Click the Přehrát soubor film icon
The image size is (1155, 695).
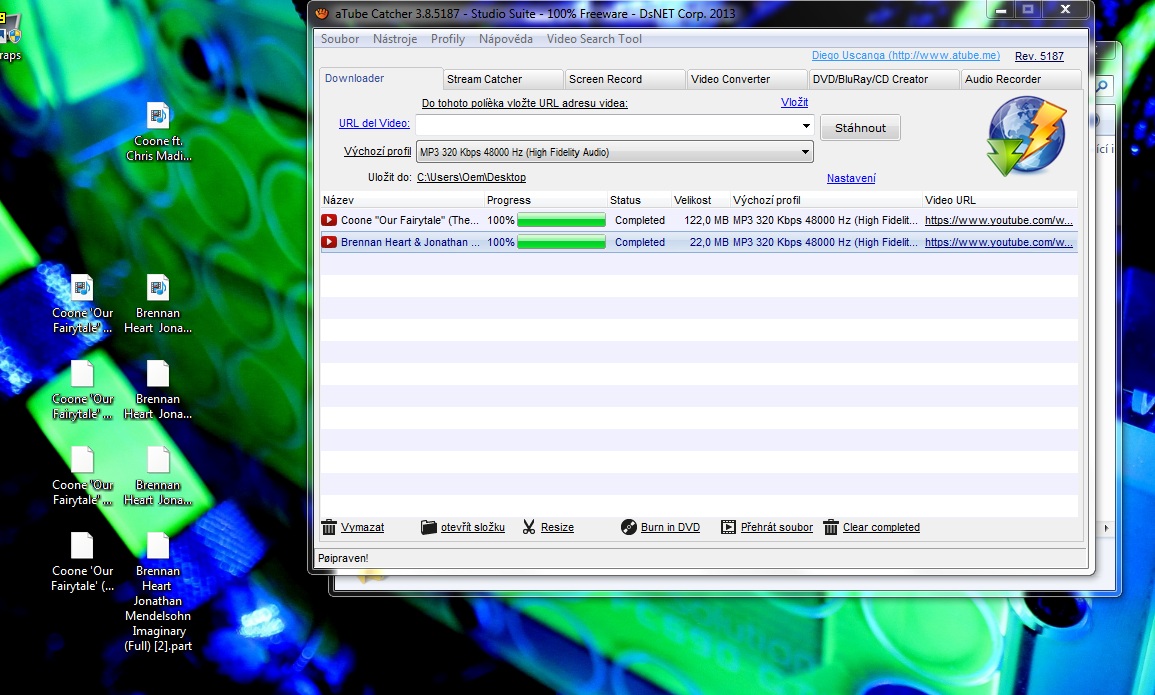tap(729, 527)
